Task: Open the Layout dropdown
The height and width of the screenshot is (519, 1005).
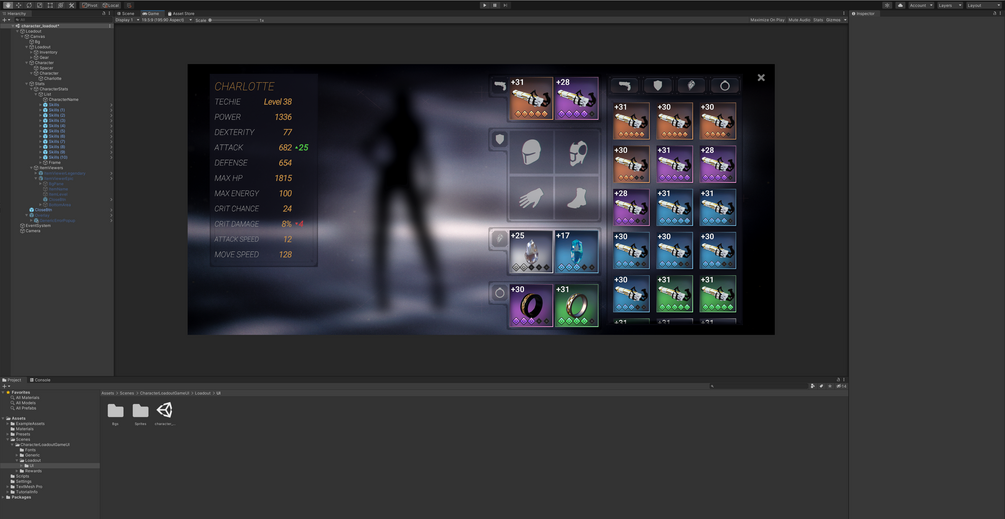Action: pos(983,5)
